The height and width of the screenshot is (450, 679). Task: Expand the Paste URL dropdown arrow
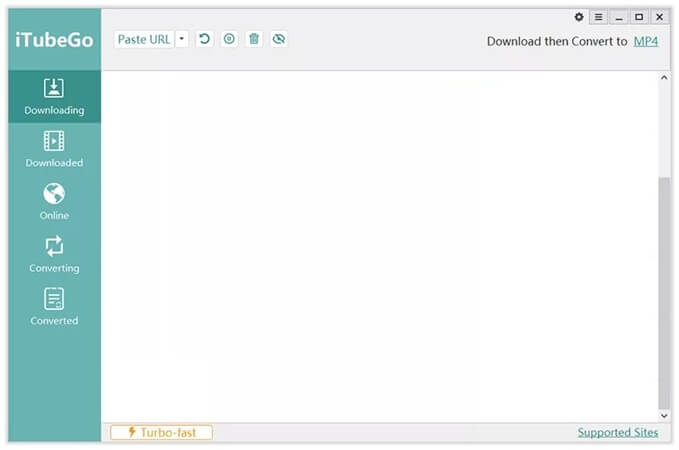[182, 39]
